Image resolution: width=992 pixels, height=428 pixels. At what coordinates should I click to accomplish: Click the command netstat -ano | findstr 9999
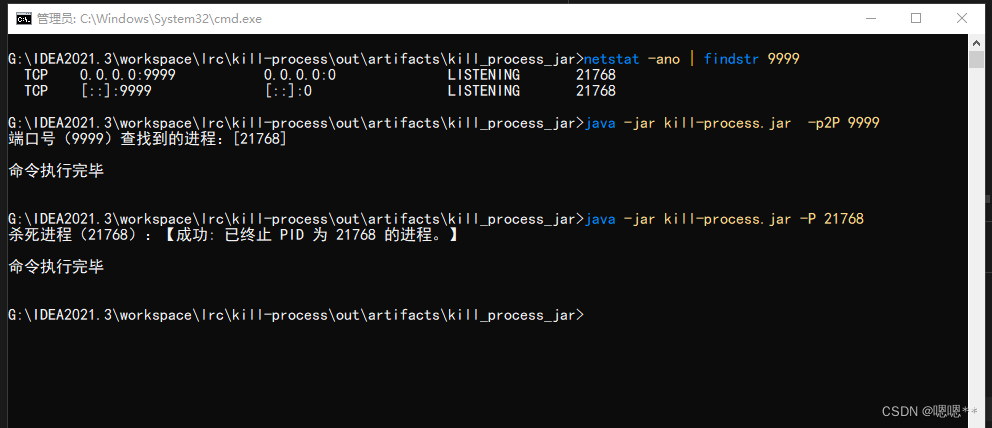[692, 59]
